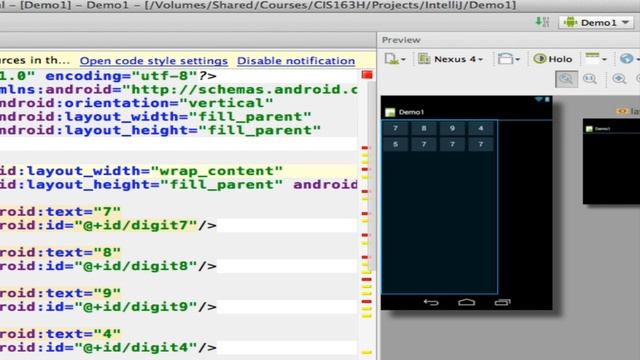Click the text "@+id/digit8" in the editor
This screenshot has width=640, height=360.
coord(136,266)
